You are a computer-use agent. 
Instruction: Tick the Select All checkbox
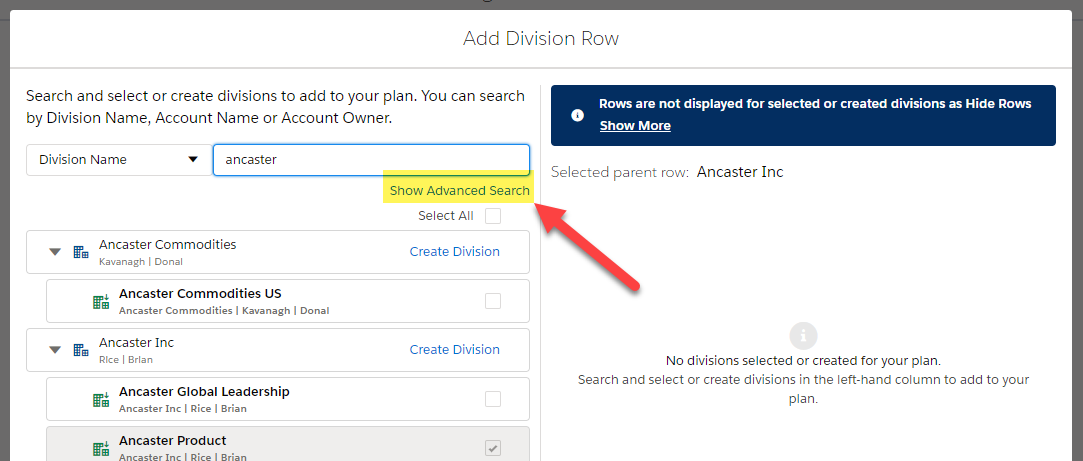coord(492,216)
